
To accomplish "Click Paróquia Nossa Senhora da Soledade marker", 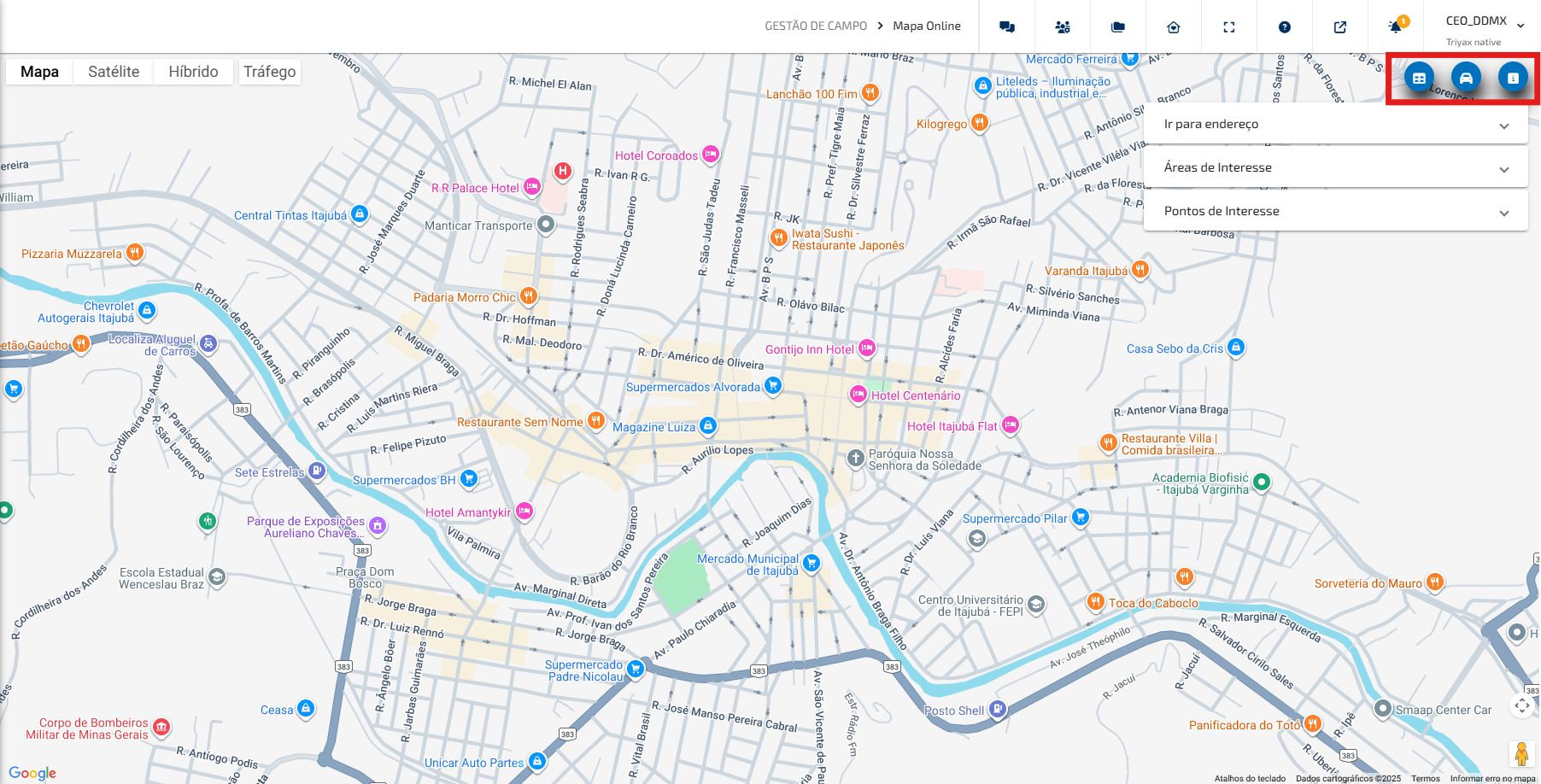I will (856, 459).
